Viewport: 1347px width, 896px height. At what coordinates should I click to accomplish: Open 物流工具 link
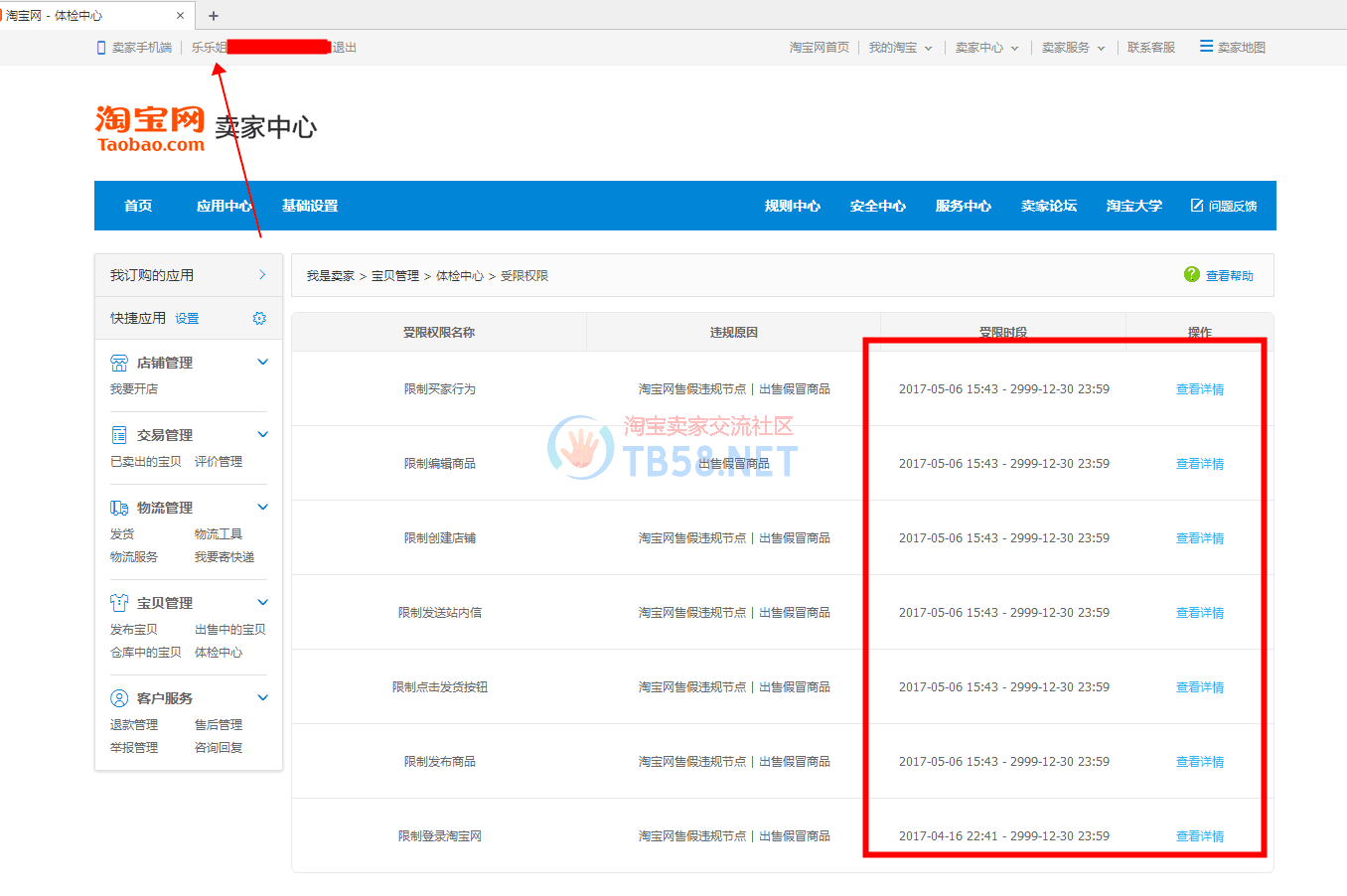[219, 534]
